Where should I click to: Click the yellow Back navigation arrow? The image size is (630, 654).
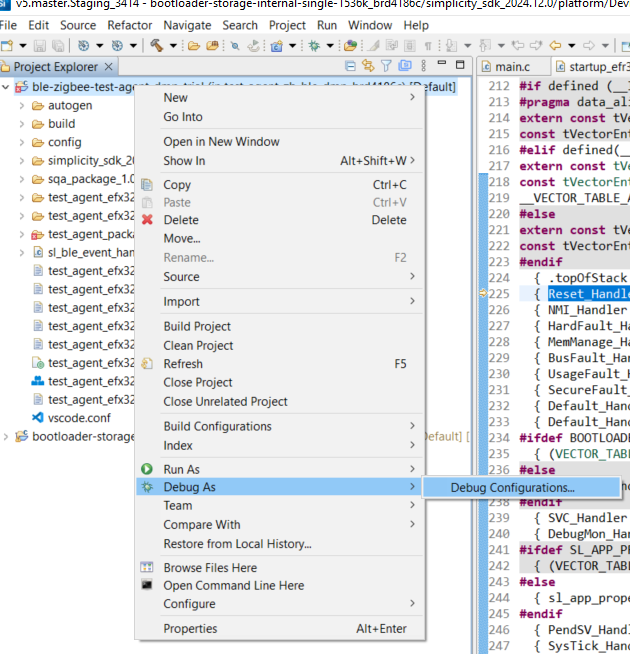555,45
